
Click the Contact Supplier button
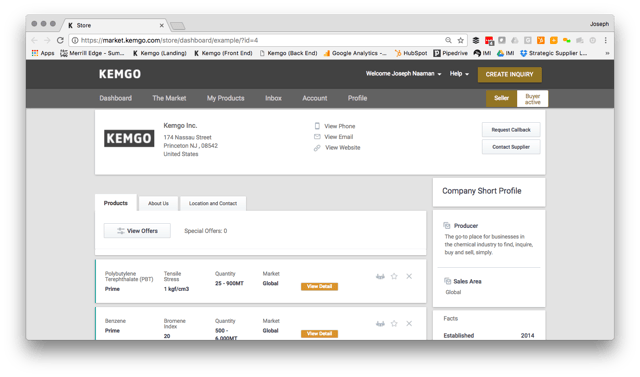pos(511,147)
